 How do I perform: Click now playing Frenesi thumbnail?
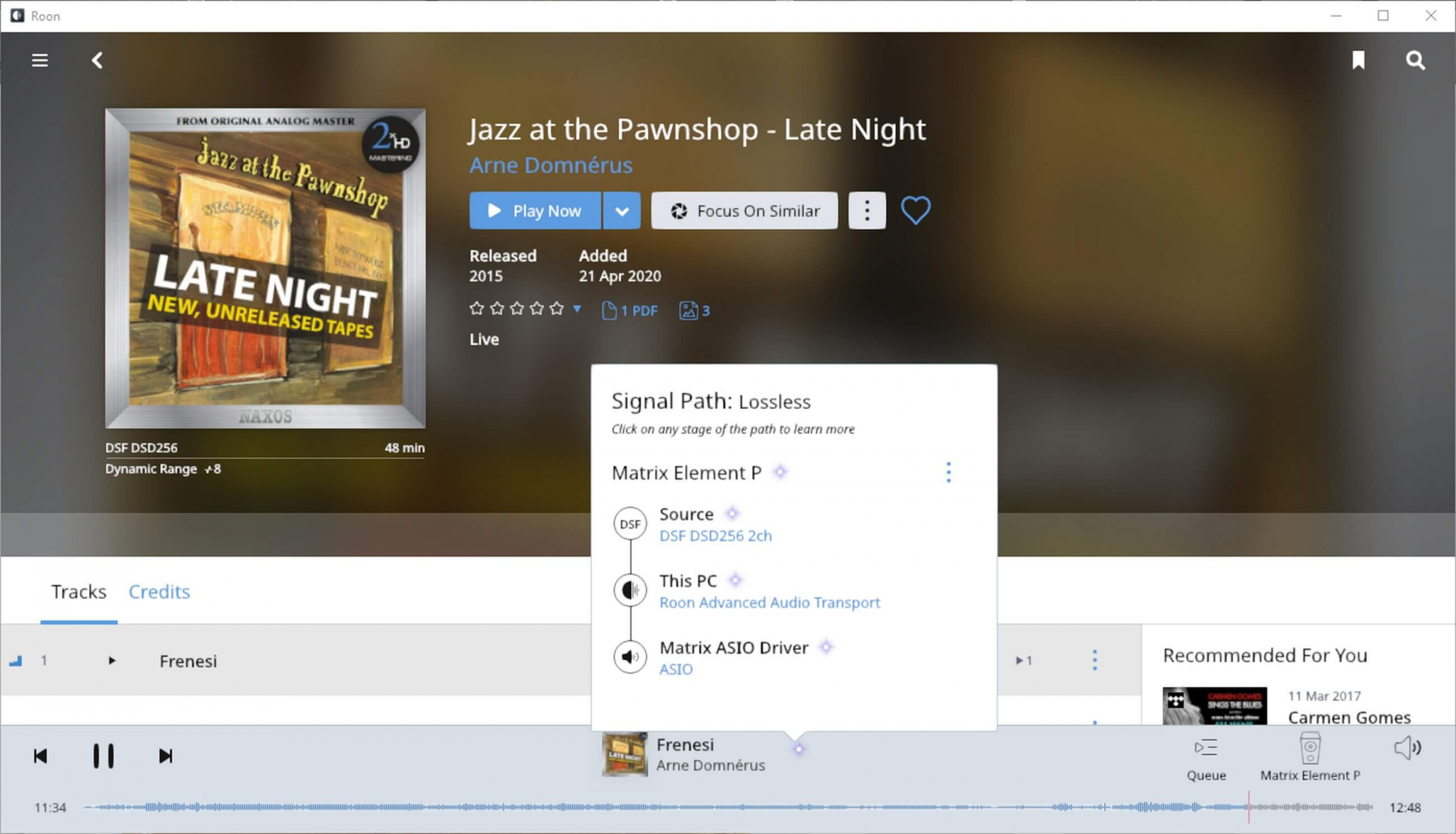[x=625, y=755]
